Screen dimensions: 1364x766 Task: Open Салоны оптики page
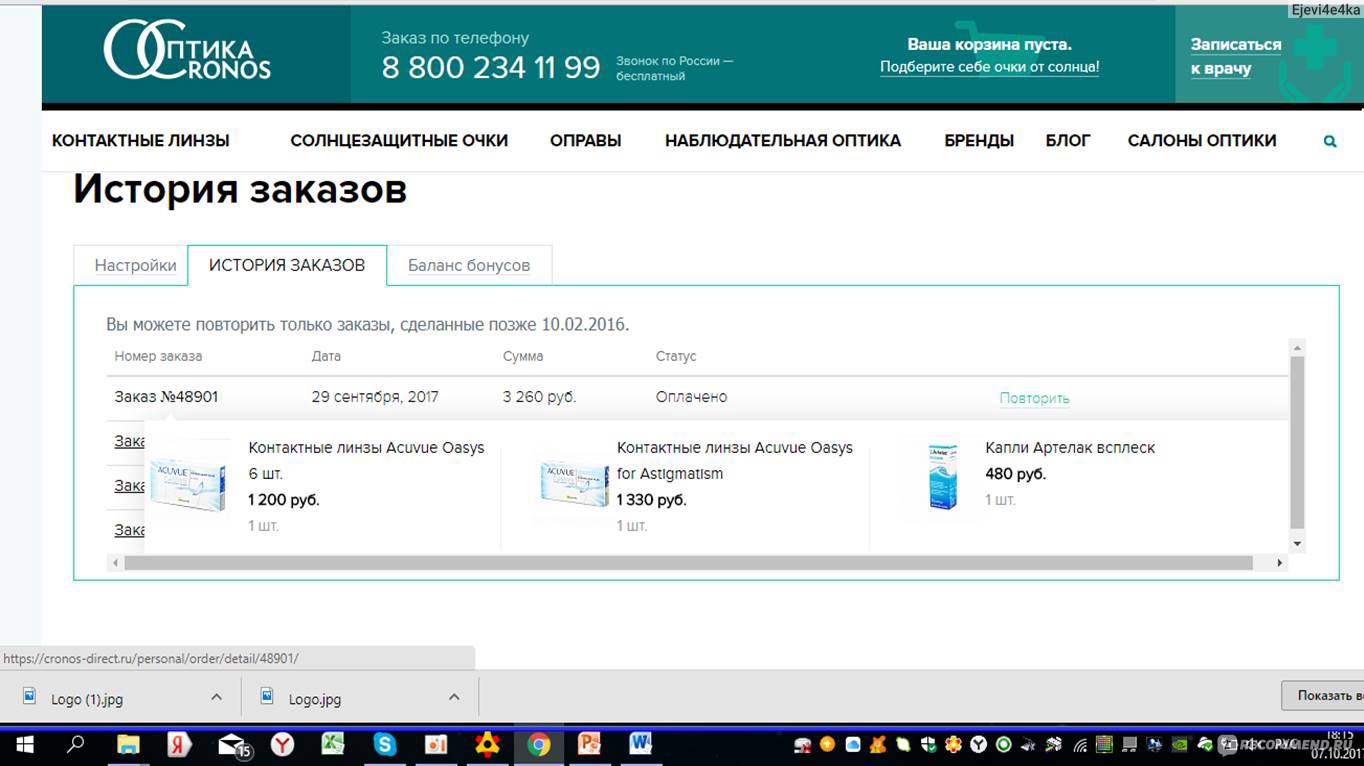point(1202,141)
